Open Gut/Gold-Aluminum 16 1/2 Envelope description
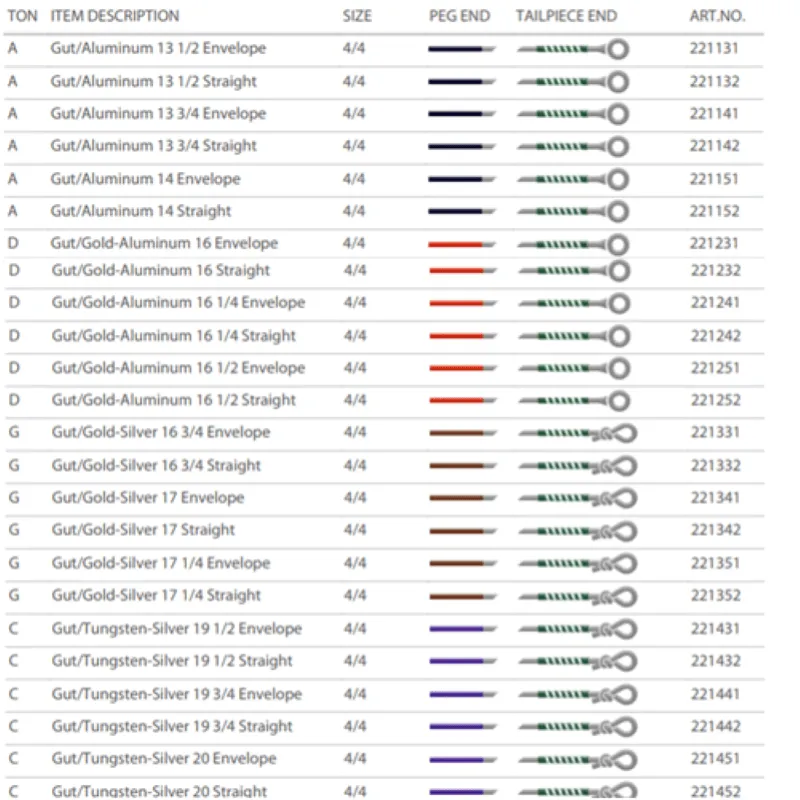Image resolution: width=800 pixels, height=800 pixels. click(x=178, y=368)
